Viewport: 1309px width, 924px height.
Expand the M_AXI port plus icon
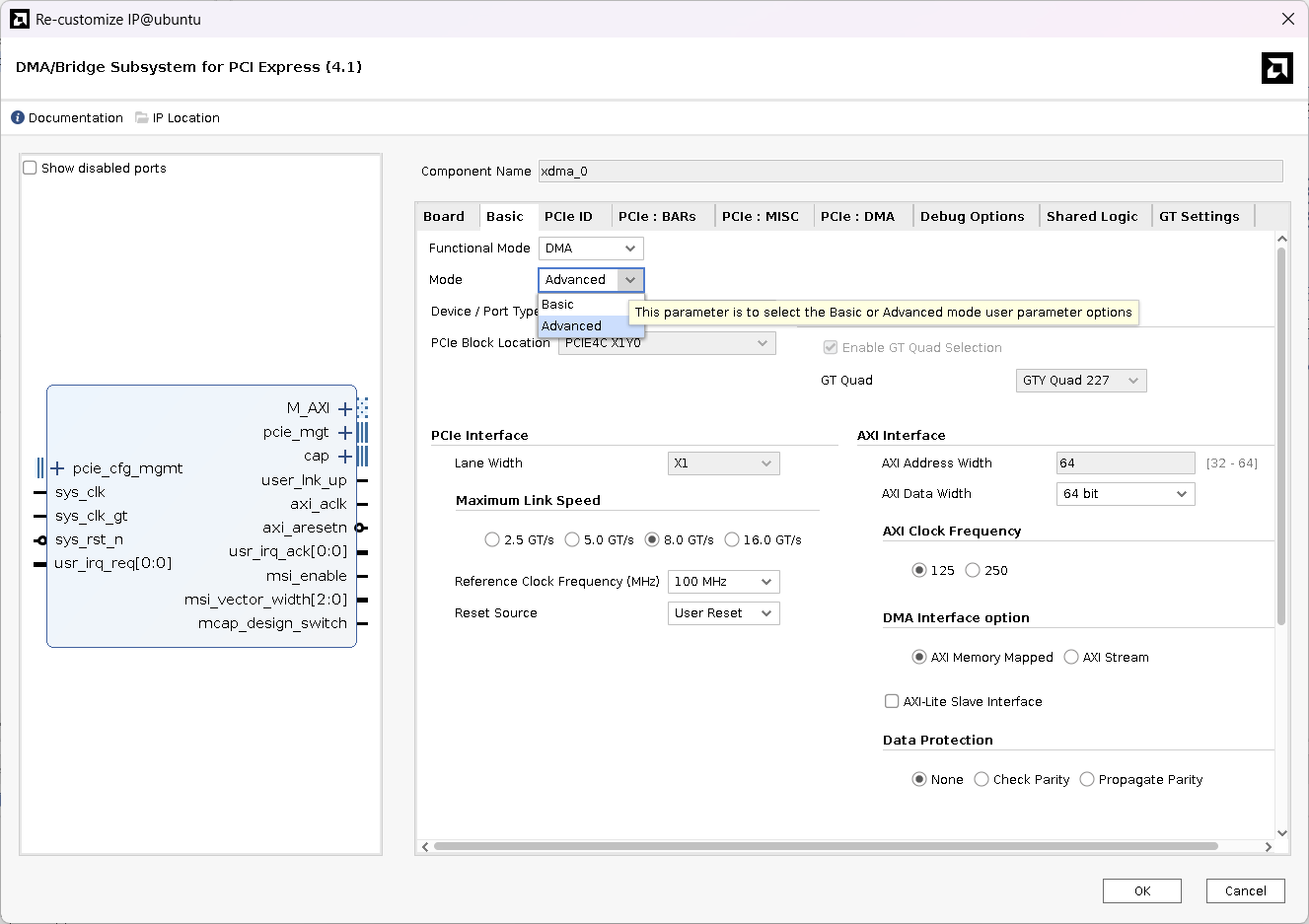(x=345, y=408)
